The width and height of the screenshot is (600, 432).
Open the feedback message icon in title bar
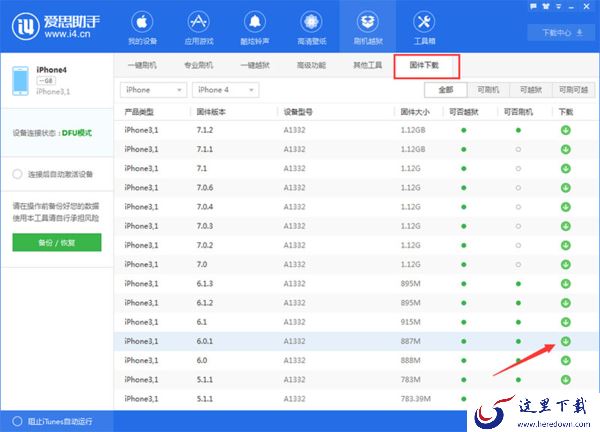point(533,6)
